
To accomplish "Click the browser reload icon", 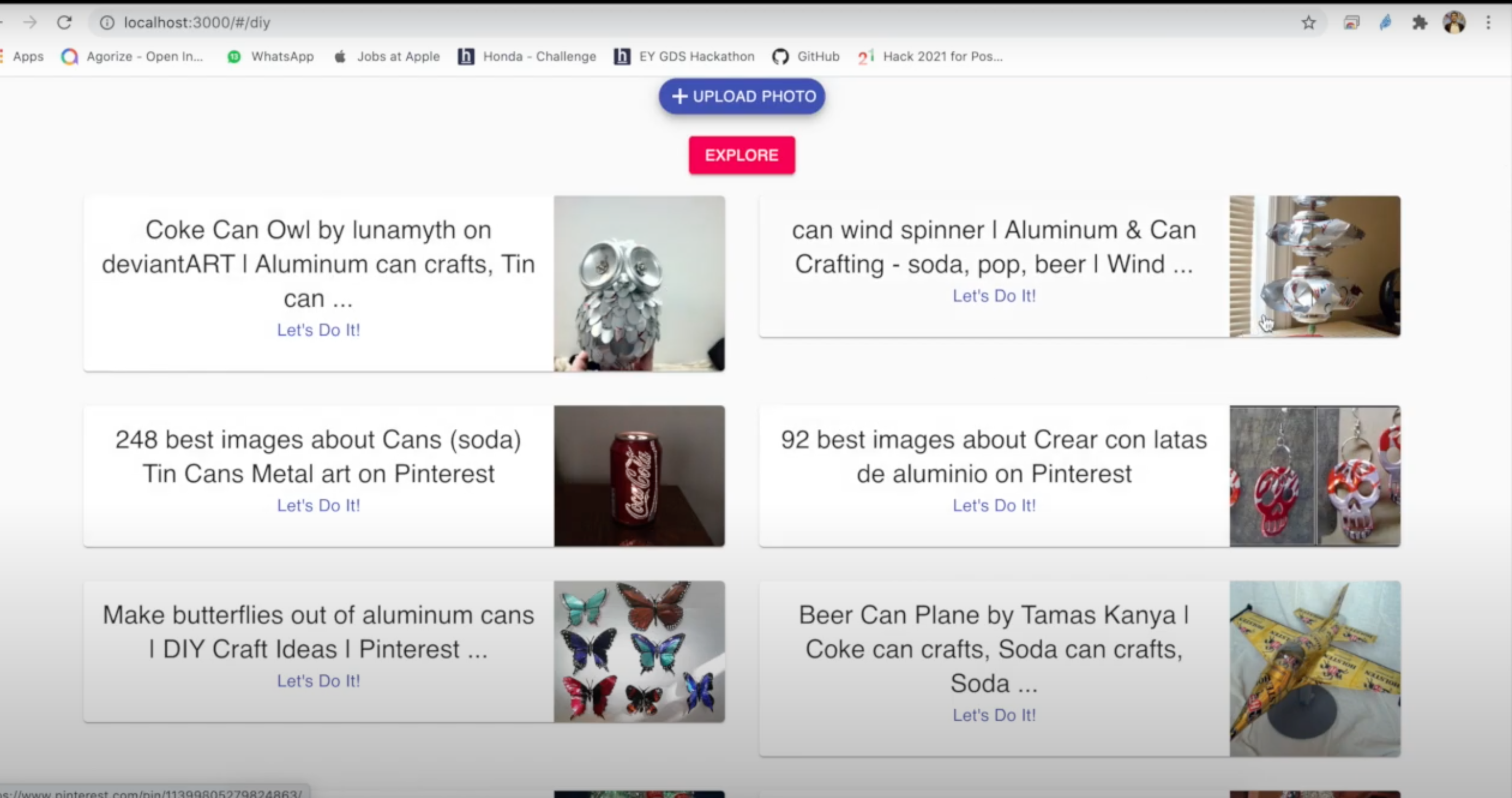I will click(64, 22).
